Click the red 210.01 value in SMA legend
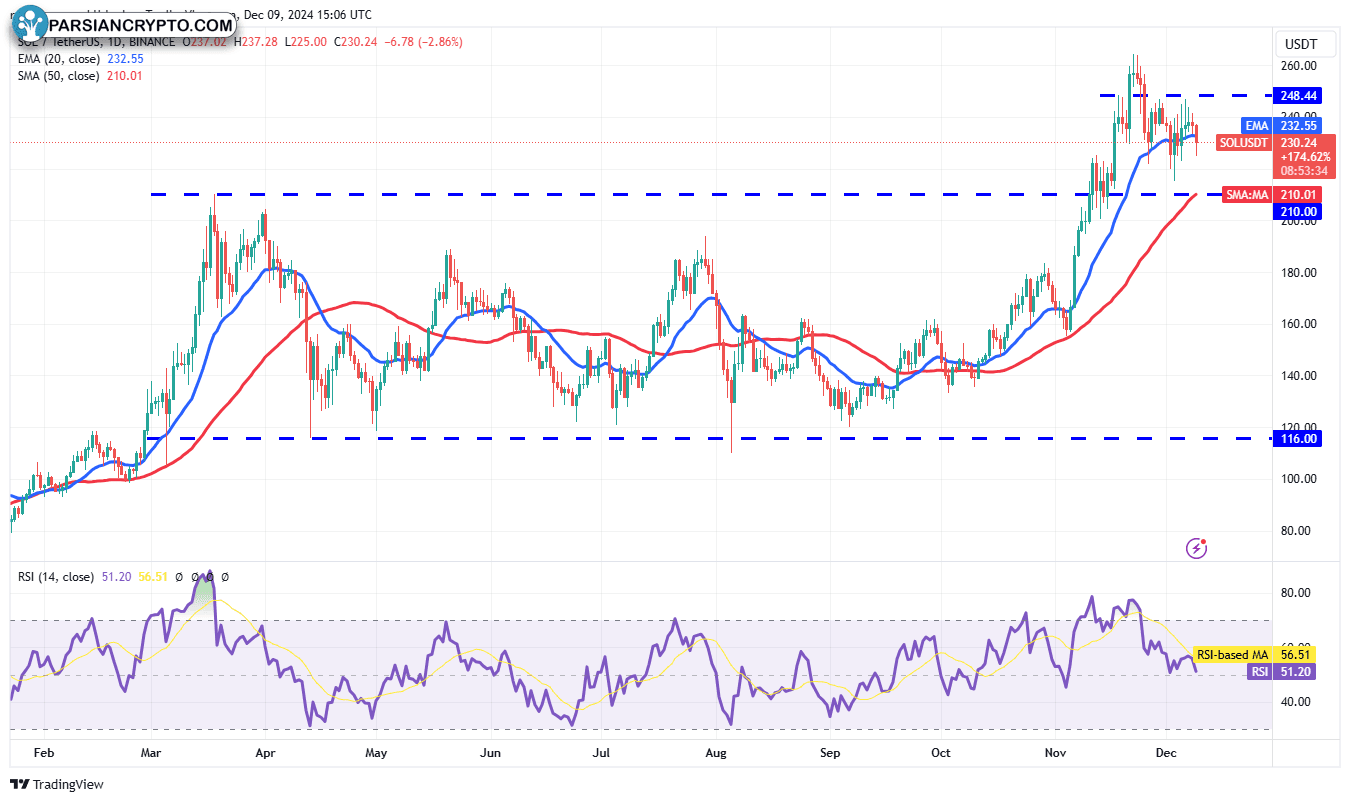Viewport: 1350px width, 802px height. point(125,75)
